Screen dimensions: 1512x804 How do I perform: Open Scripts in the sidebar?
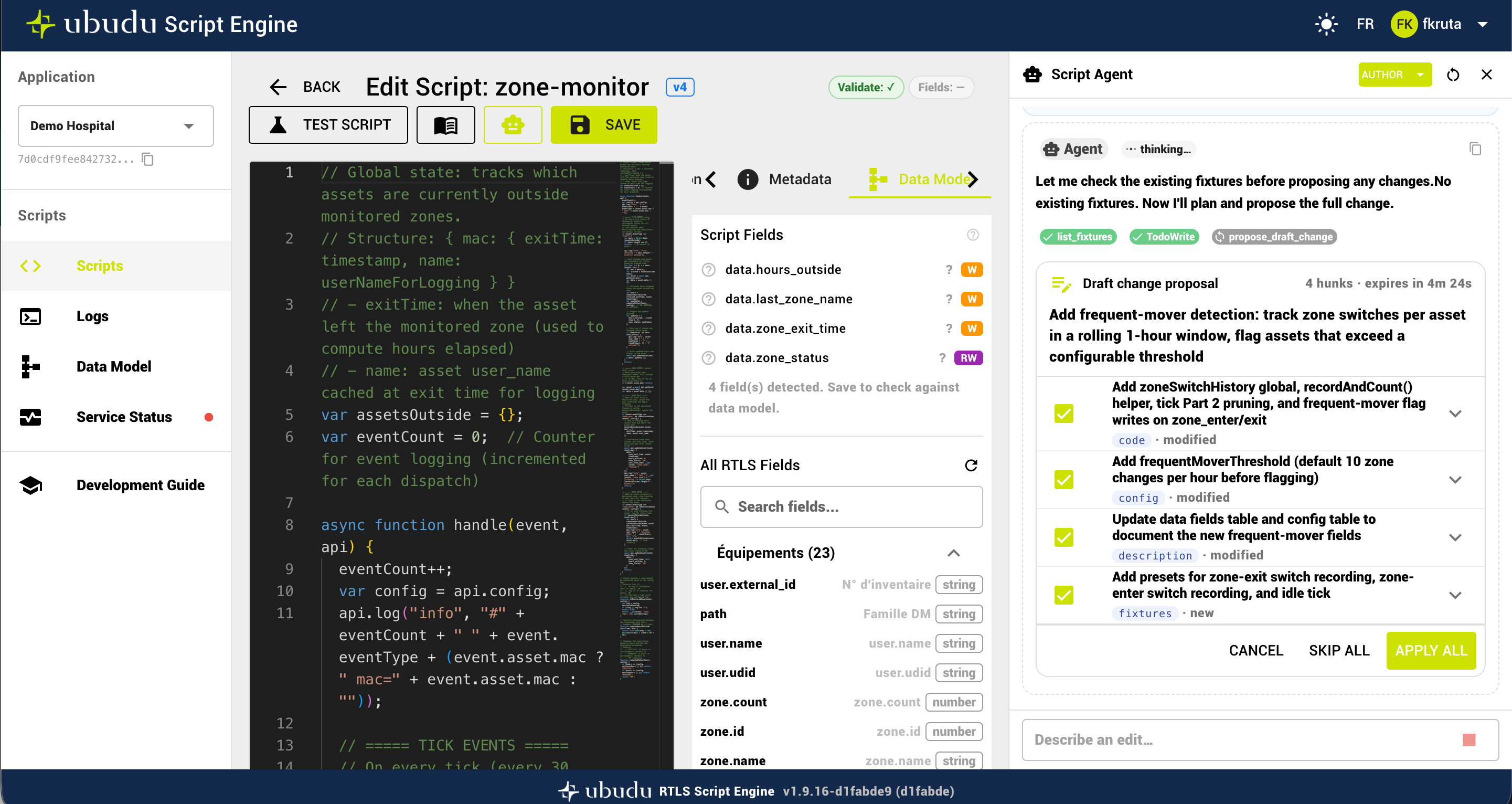point(115,266)
